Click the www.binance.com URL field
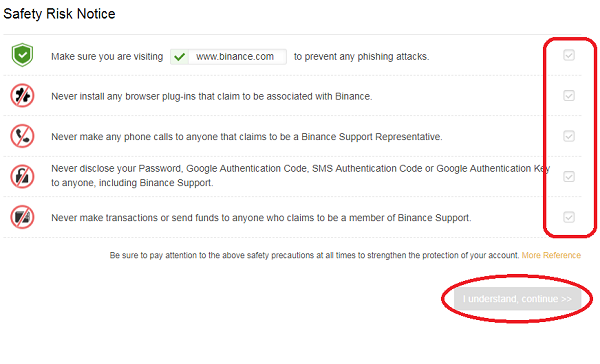600x364 pixels. tap(228, 57)
